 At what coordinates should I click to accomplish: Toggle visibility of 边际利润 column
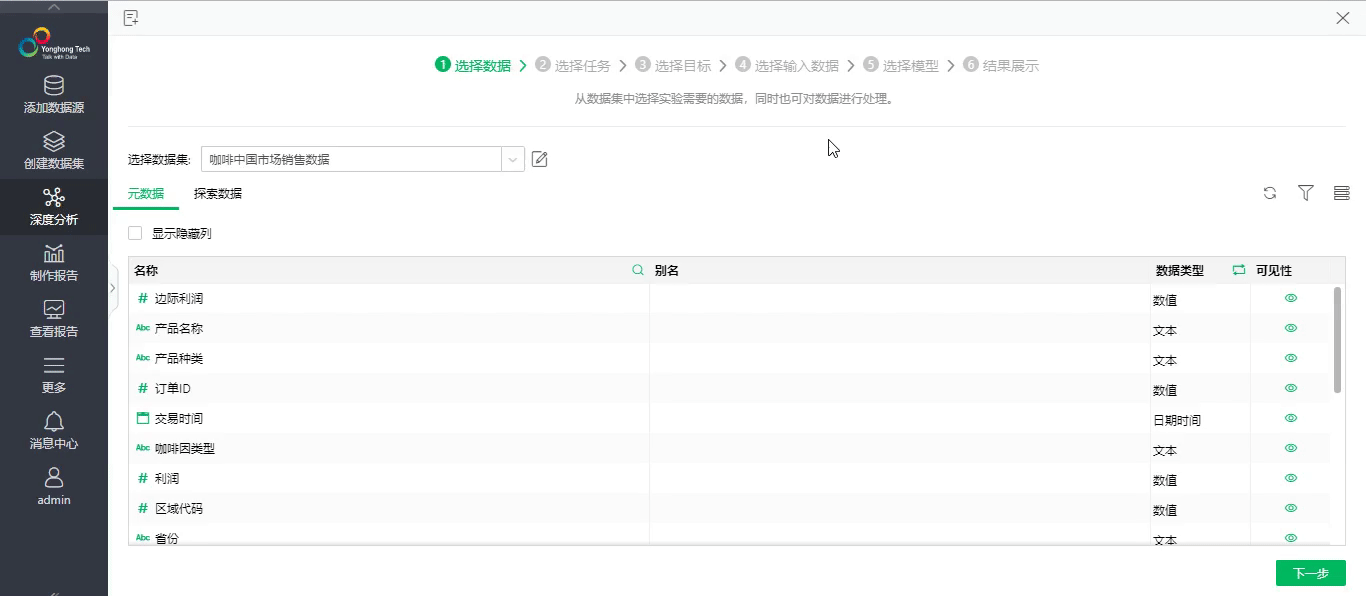point(1291,298)
